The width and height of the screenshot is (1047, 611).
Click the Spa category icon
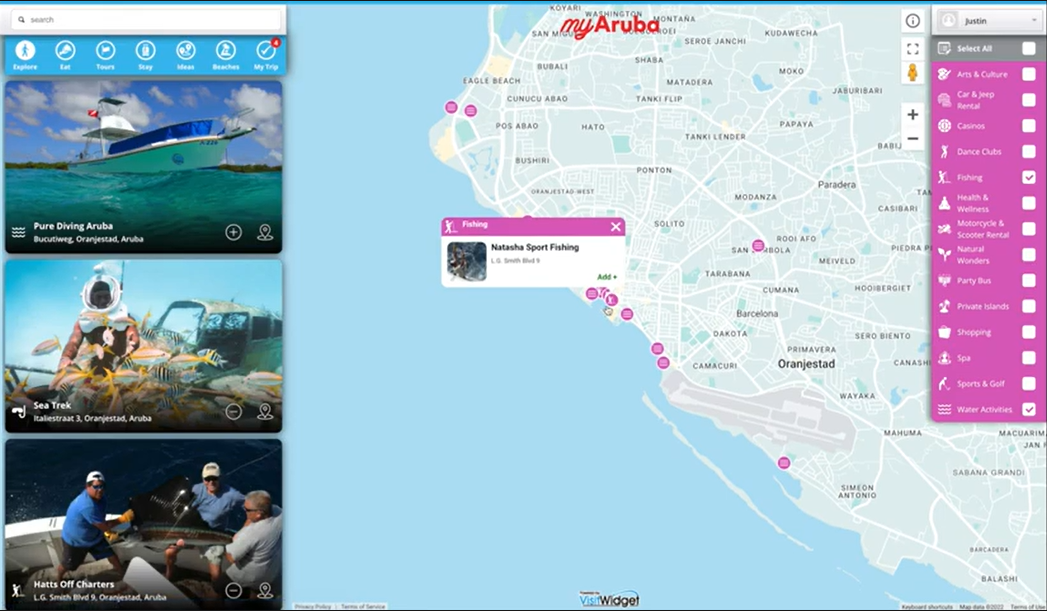pos(944,358)
